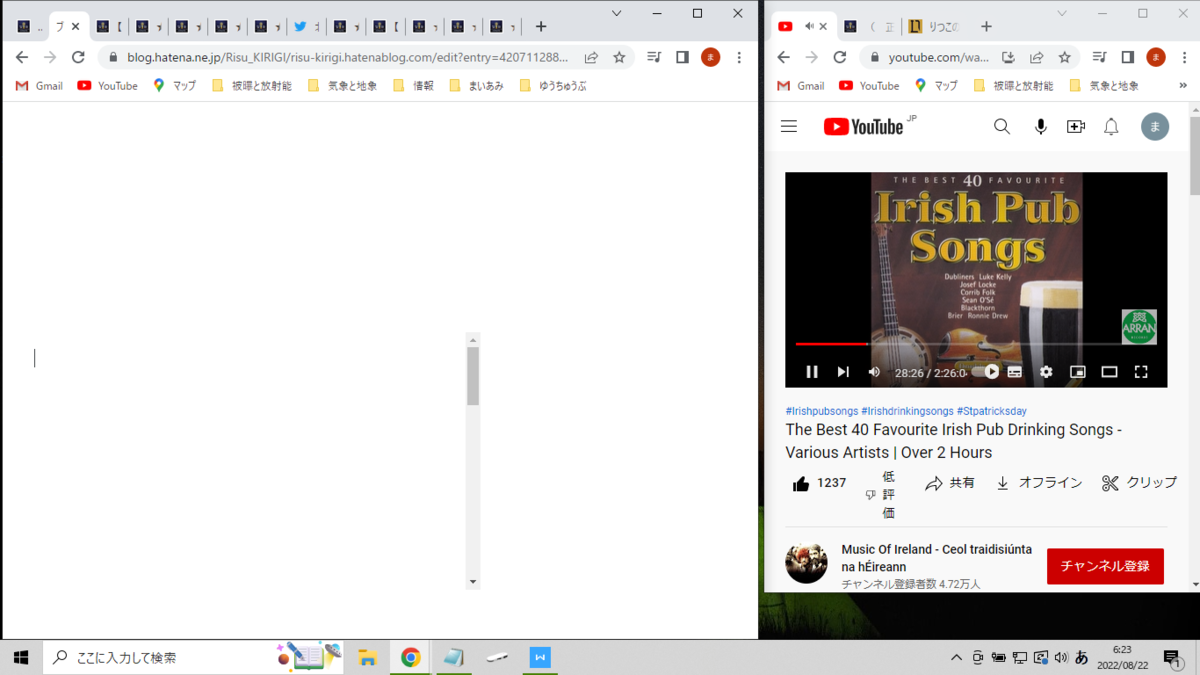
Task: Switch video to theater mode
Action: (1109, 372)
